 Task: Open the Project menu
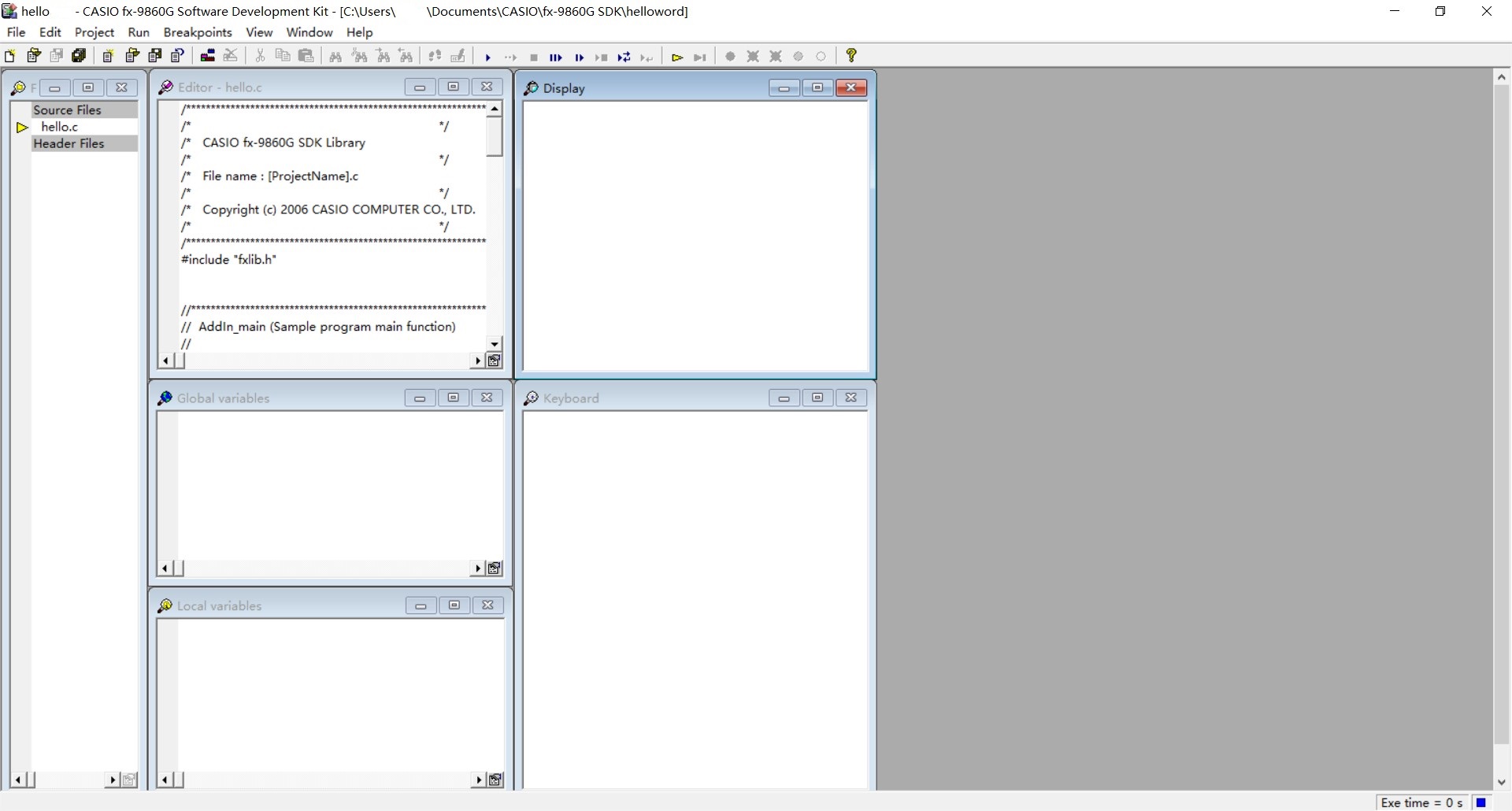94,32
